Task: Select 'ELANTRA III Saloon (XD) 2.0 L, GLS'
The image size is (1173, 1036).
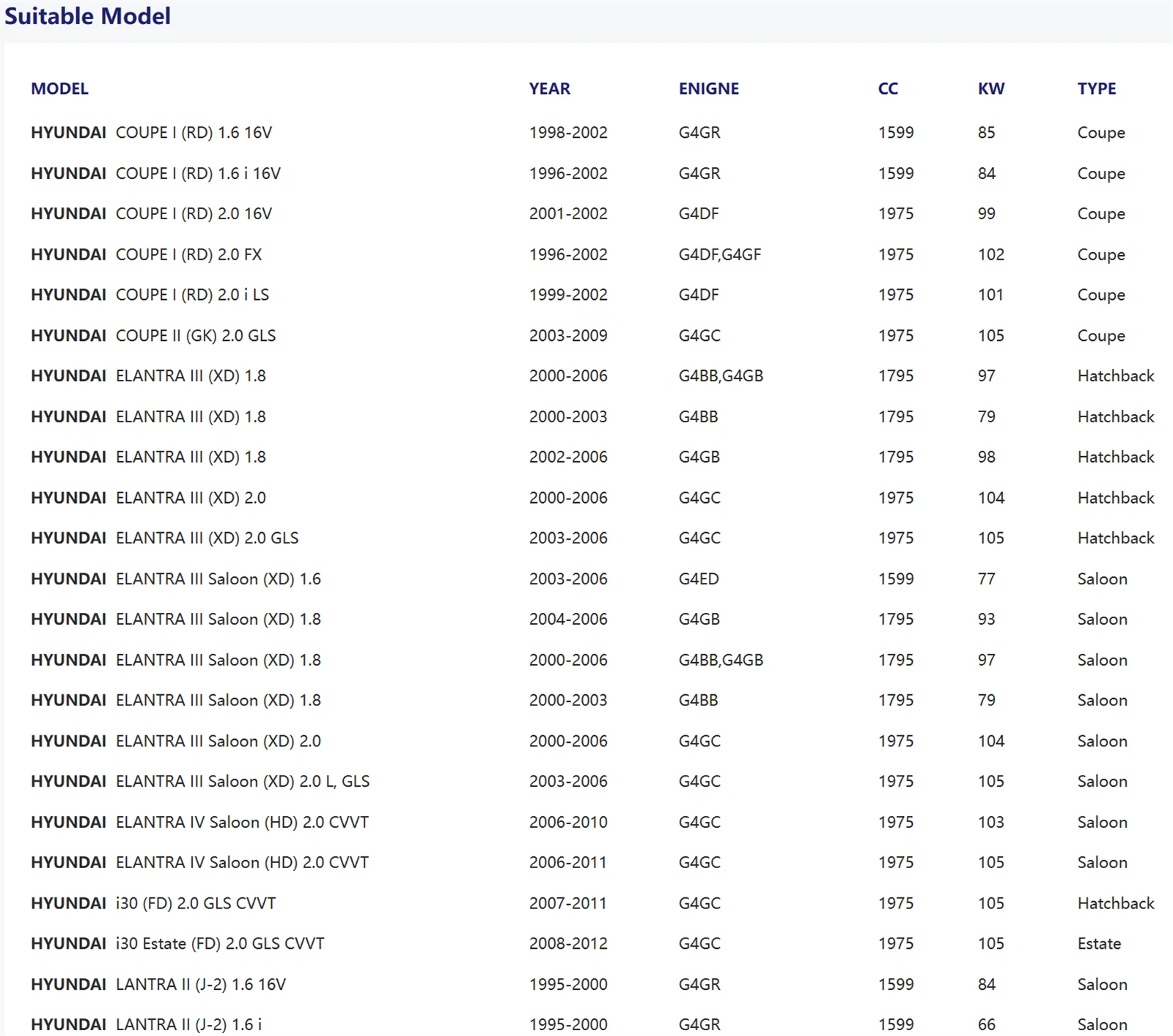Action: click(200, 782)
